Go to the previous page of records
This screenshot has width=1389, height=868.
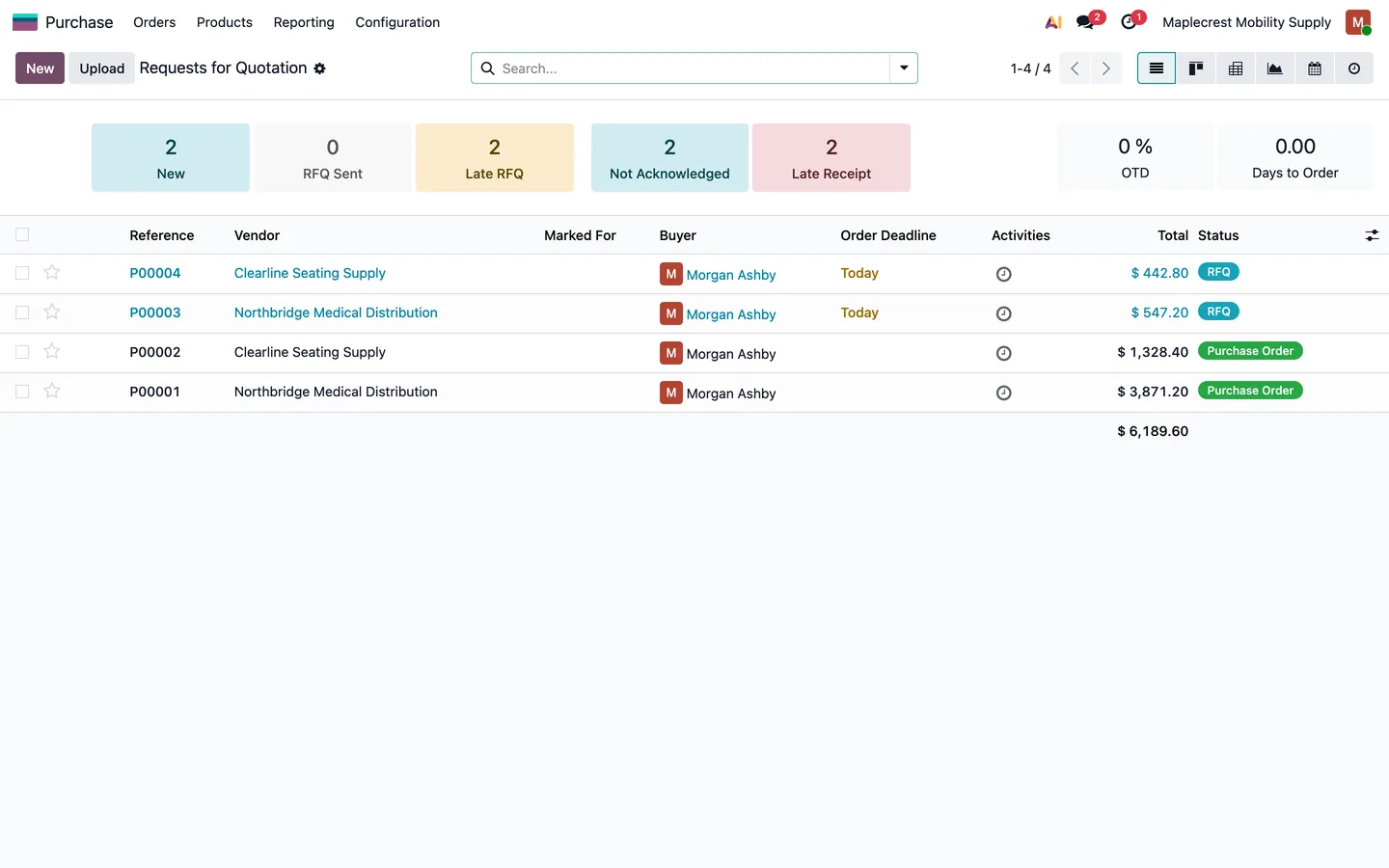point(1075,68)
